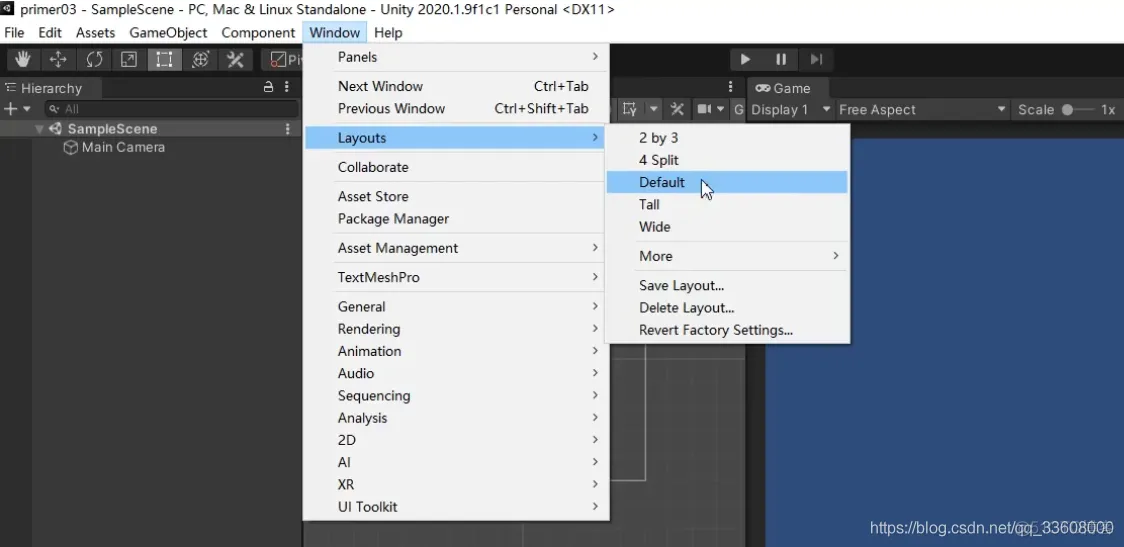Focus the Hierarchy search field
Viewport: 1124px width, 547px height.
[x=171, y=109]
